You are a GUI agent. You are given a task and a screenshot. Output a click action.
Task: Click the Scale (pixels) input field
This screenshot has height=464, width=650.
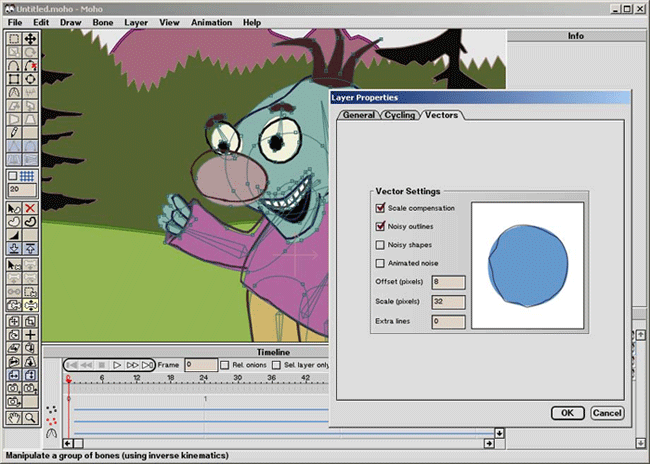448,302
